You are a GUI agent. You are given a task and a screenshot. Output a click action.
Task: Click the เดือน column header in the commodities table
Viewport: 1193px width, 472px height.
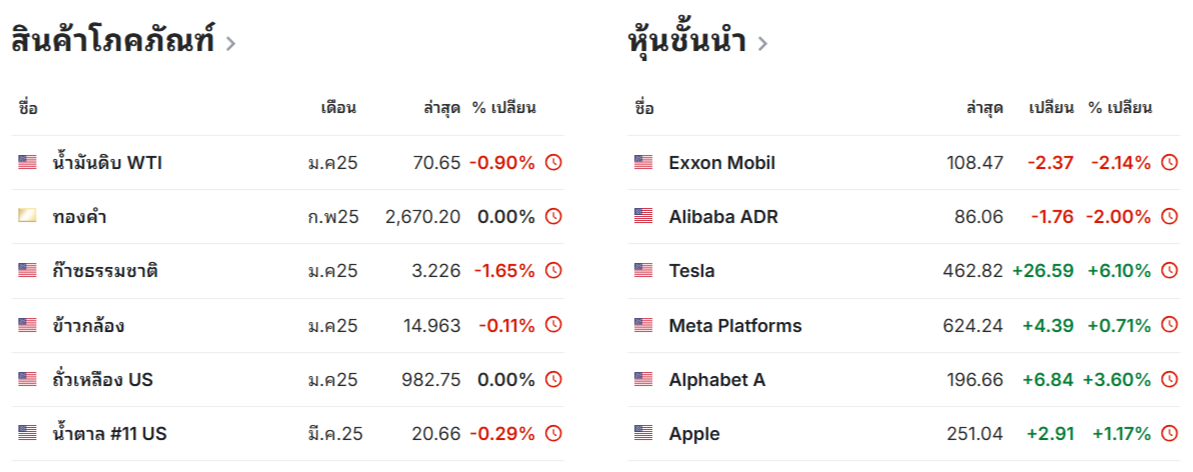338,108
